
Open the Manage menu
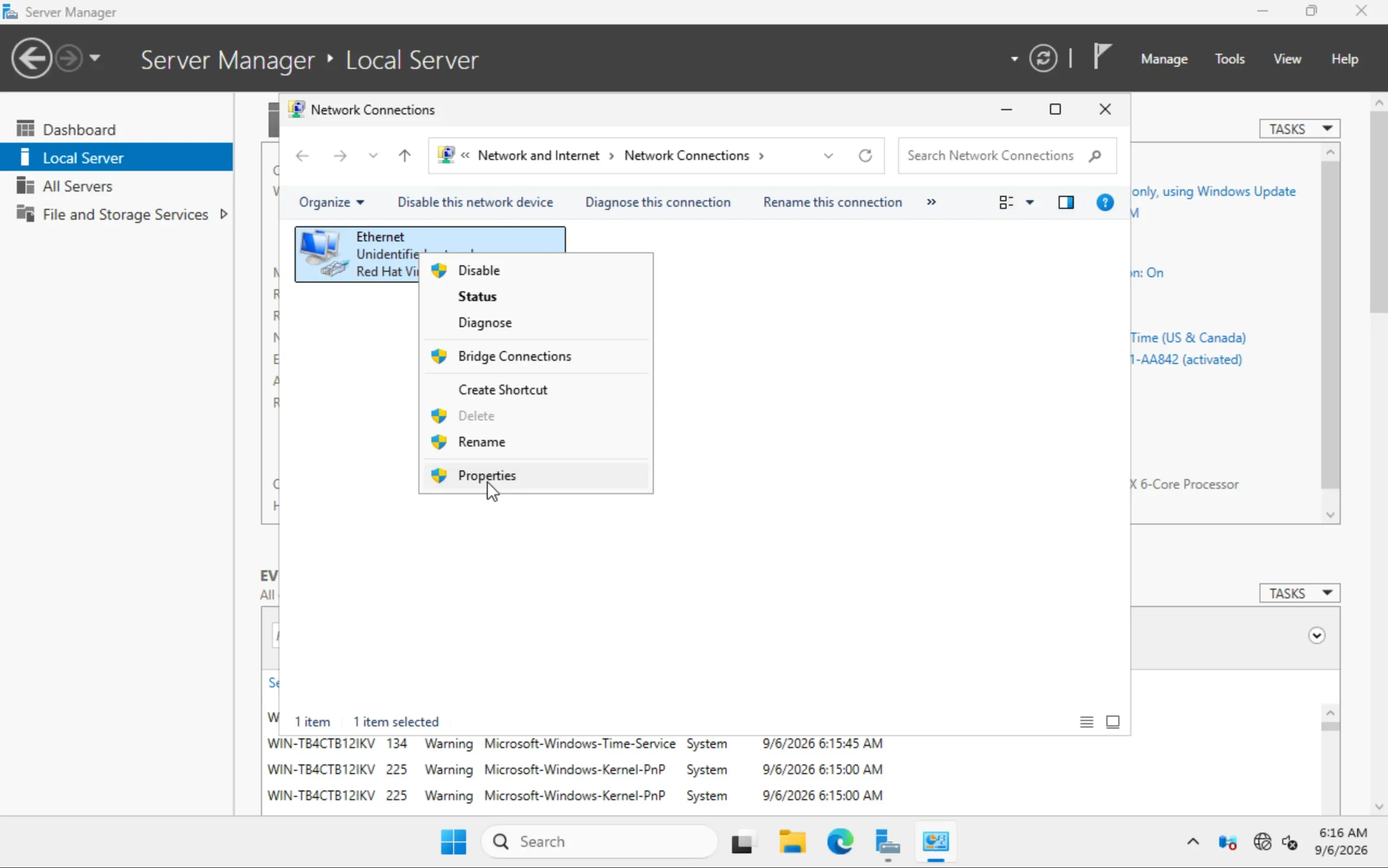coord(1163,59)
